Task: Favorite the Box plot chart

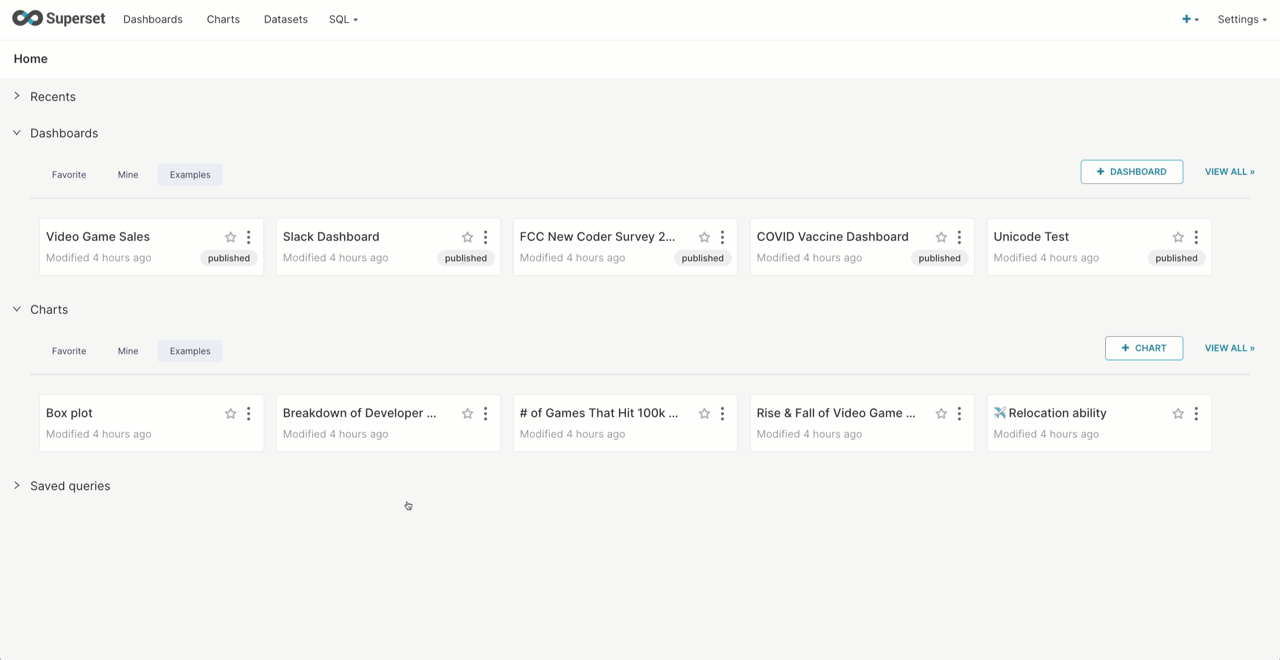Action: point(231,414)
